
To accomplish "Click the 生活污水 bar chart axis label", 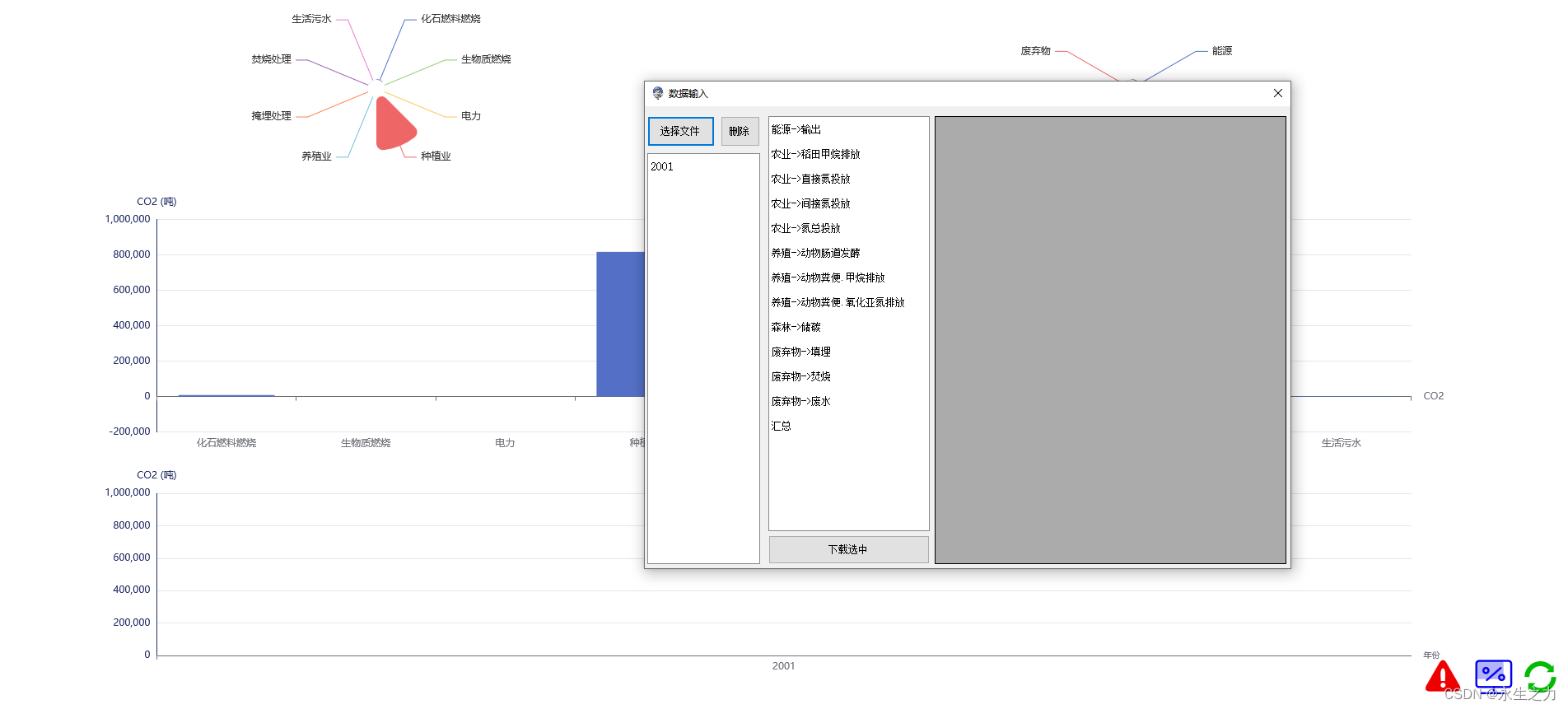I will coord(1342,443).
